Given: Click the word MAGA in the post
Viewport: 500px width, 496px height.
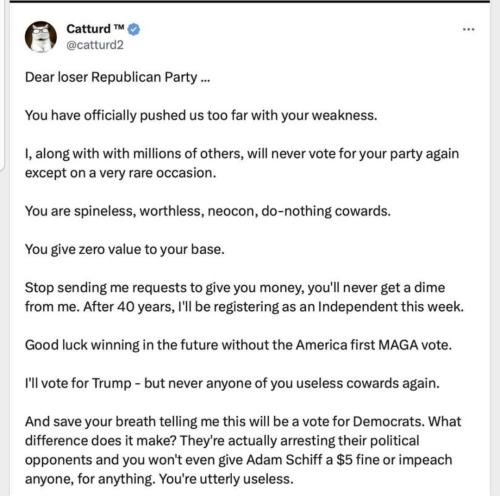Looking at the screenshot, I should coord(398,345).
